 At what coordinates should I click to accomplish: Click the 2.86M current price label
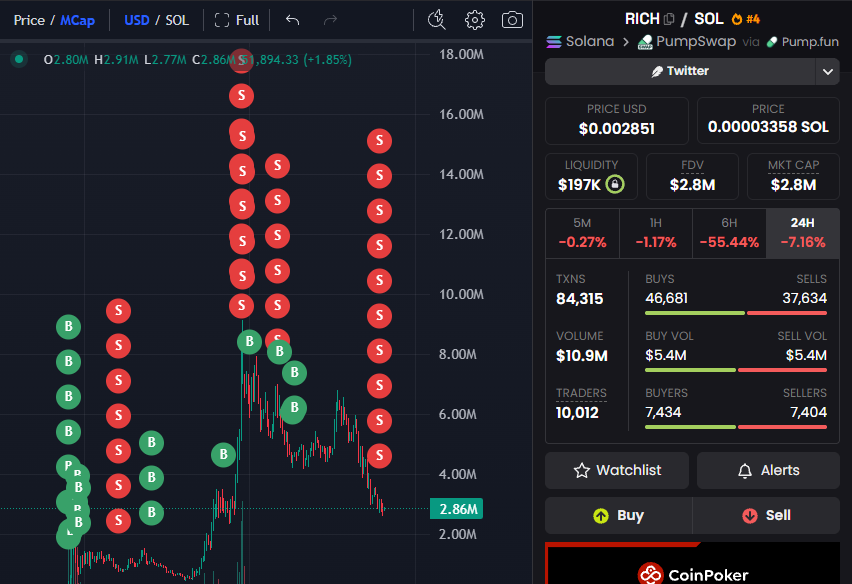(456, 509)
